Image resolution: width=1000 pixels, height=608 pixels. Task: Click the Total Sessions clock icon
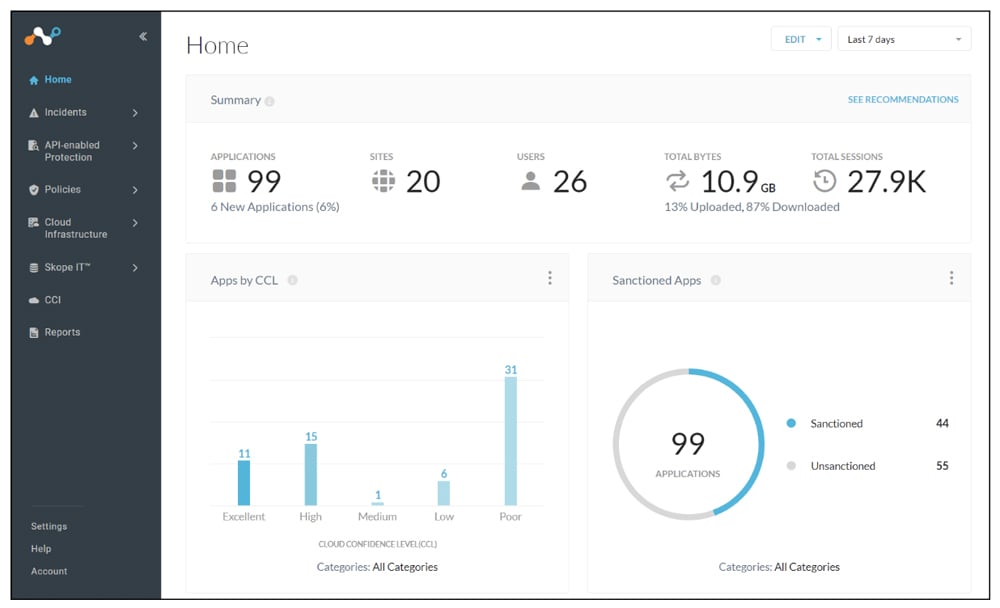click(x=824, y=181)
